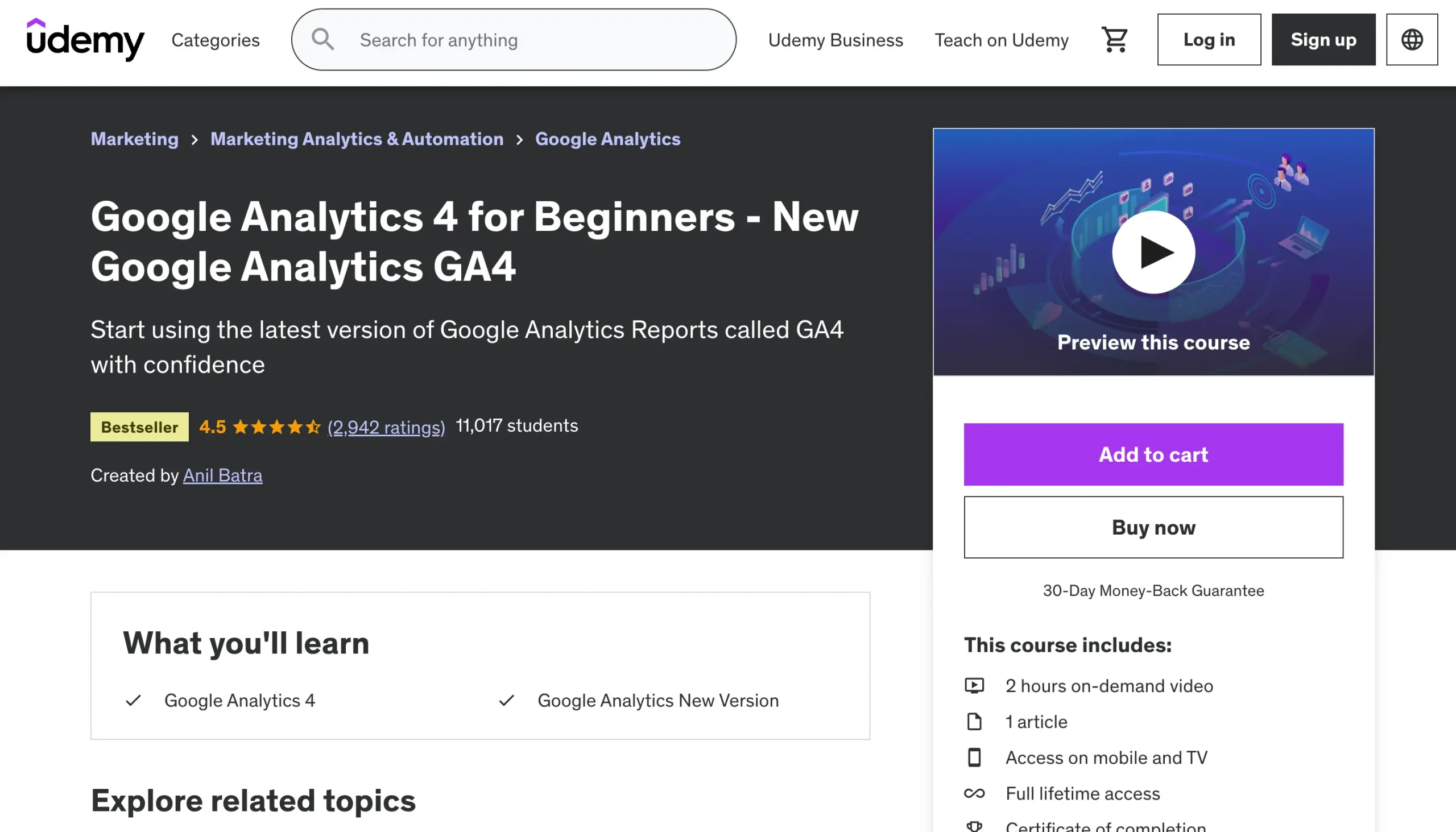Open the Categories menu
Screen dimensions: 1456x832
[x=216, y=40]
